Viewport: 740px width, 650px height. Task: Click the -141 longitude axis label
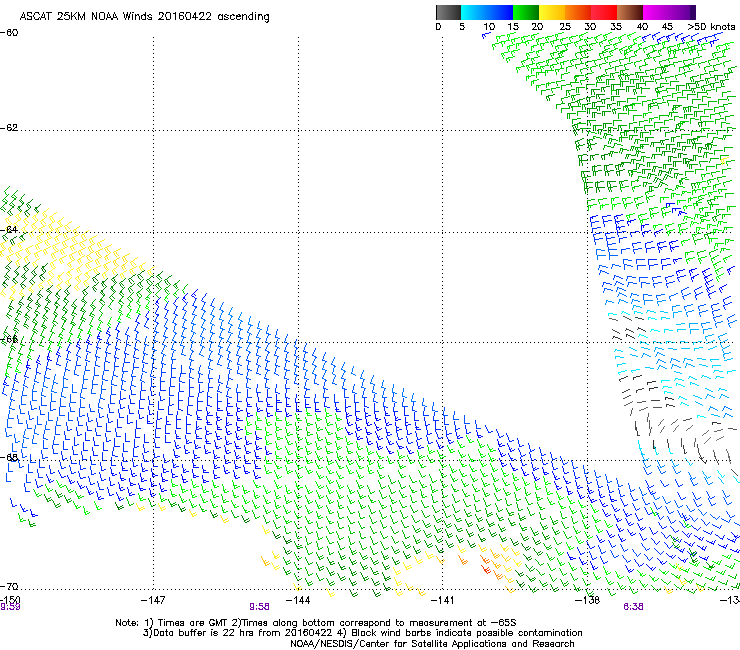pyautogui.click(x=443, y=600)
